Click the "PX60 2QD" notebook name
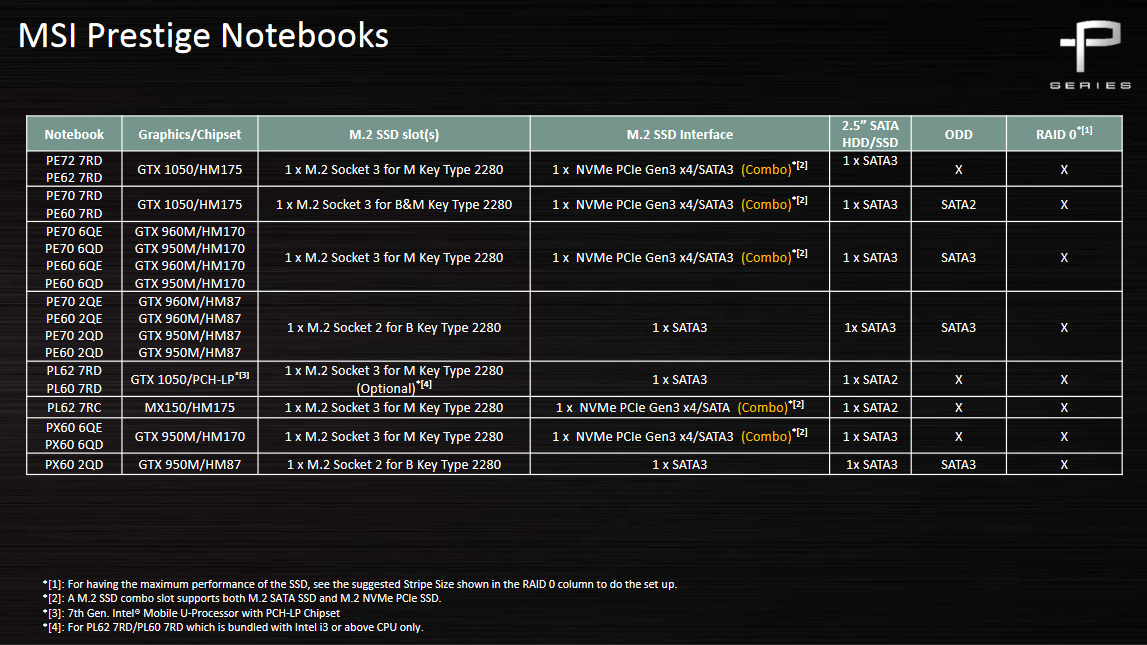The image size is (1147, 645). (x=74, y=464)
